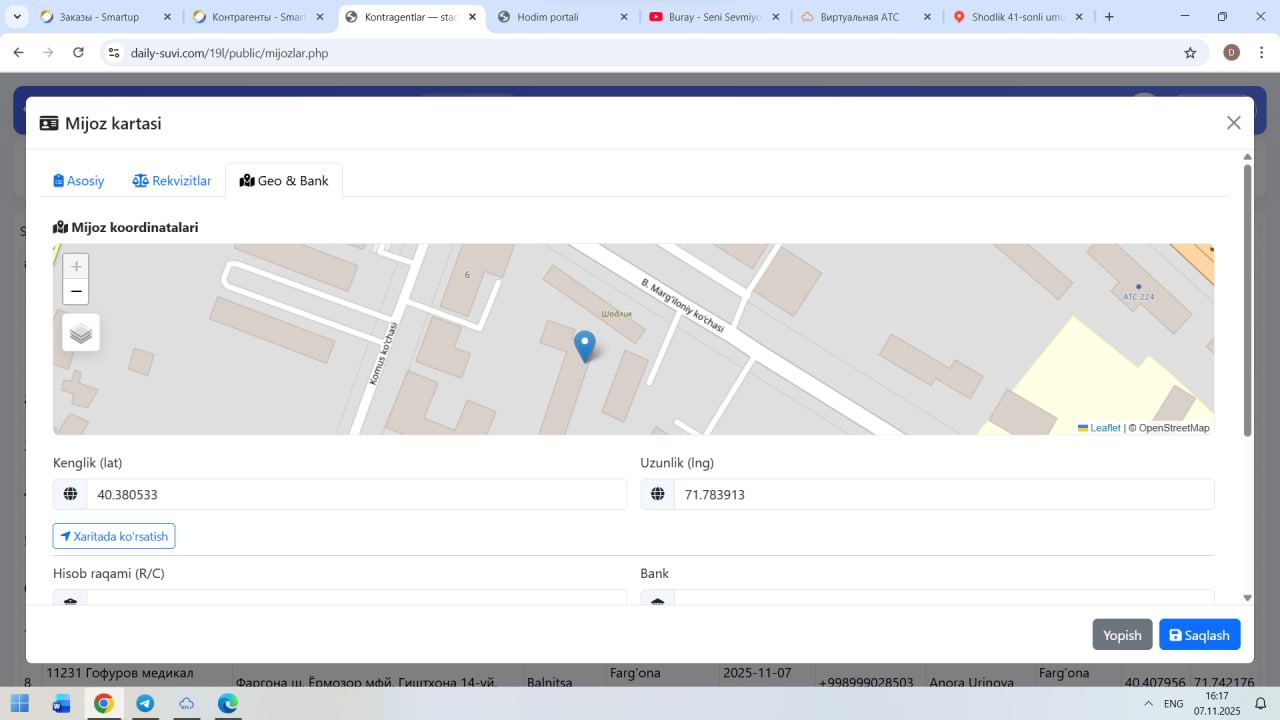Reload the current browser page
Image resolution: width=1280 pixels, height=720 pixels.
pyautogui.click(x=79, y=53)
